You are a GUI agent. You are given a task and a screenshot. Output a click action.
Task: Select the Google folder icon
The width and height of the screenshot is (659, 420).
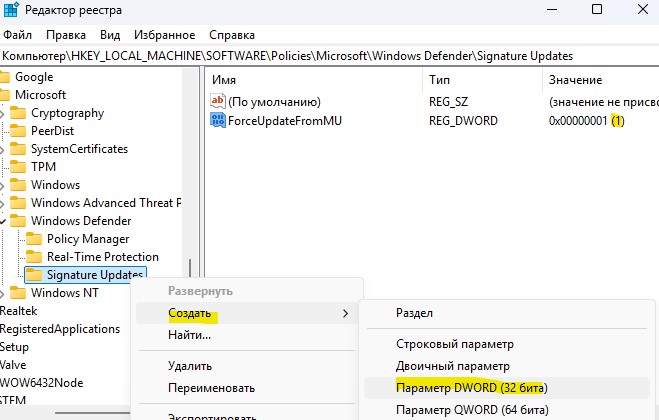pyautogui.click(x=5, y=77)
